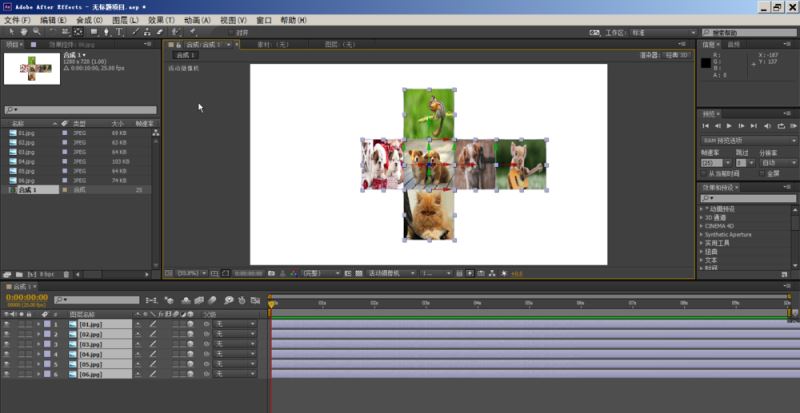The height and width of the screenshot is (413, 800).
Task: Open the 图层(L) menu
Action: [x=125, y=20]
